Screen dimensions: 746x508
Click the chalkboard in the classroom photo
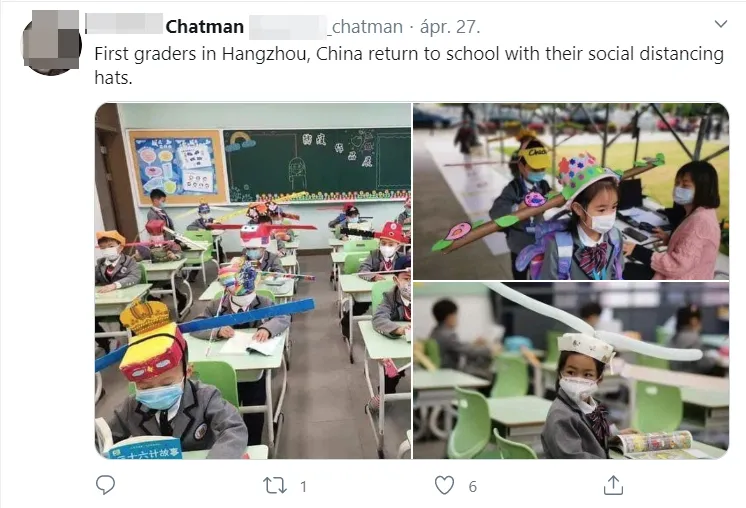pos(317,165)
